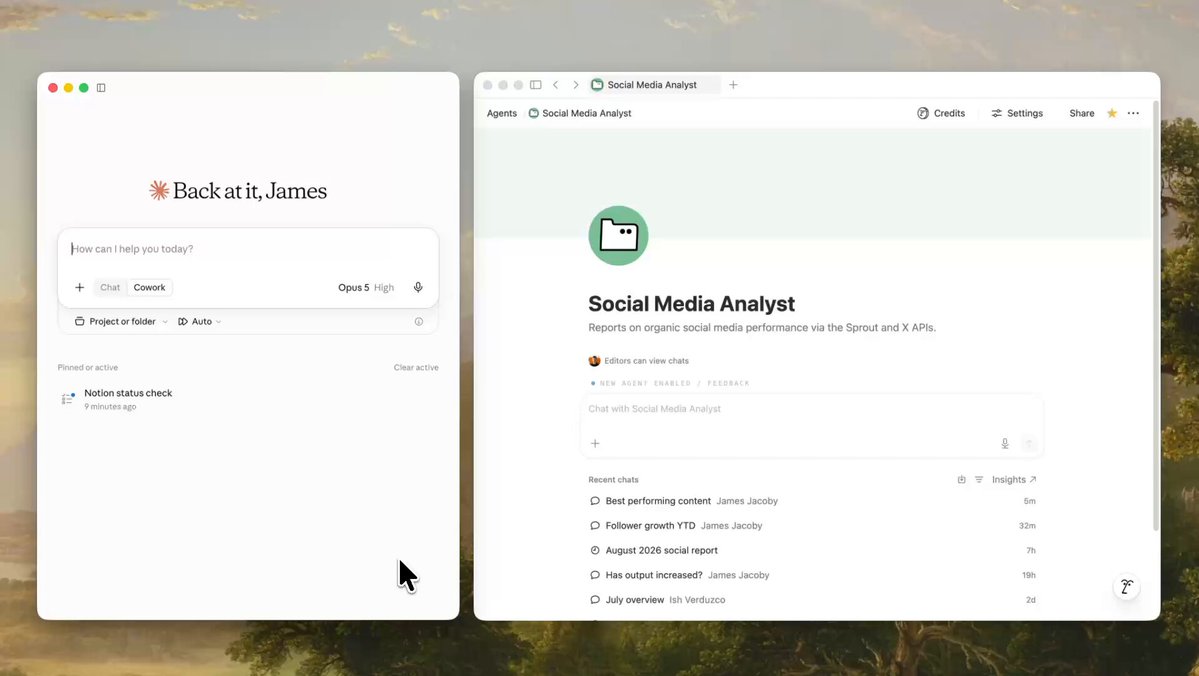Switch to Cowork mode
The image size is (1199, 676).
(x=149, y=288)
